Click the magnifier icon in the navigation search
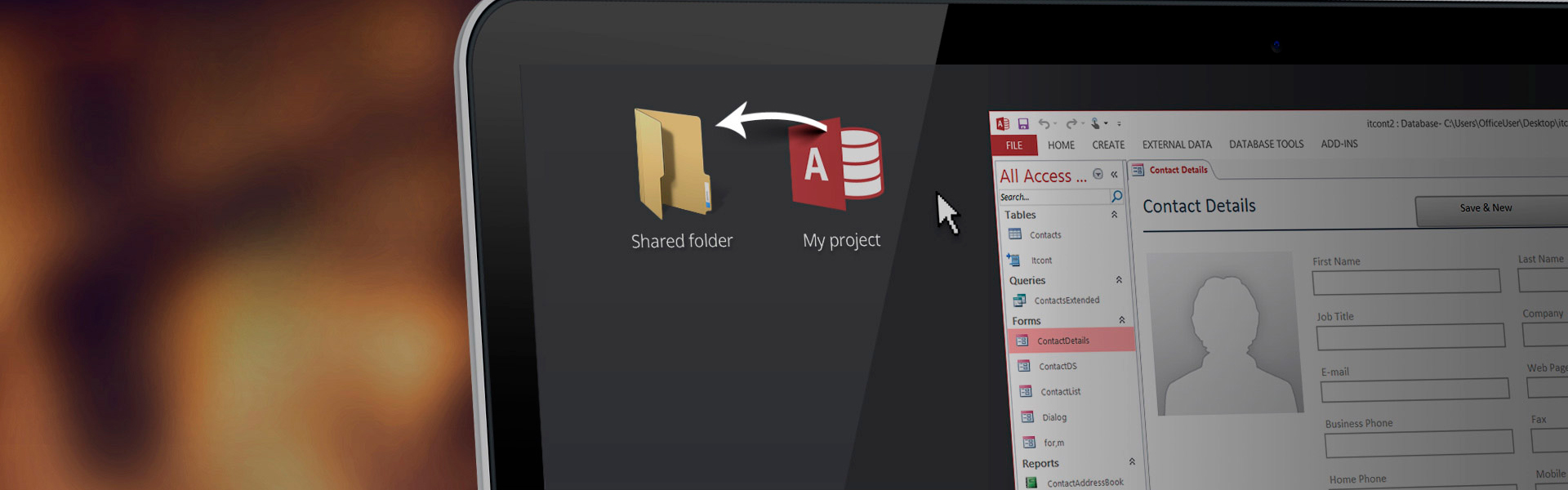Screen dimensions: 1568x490 tap(1116, 197)
